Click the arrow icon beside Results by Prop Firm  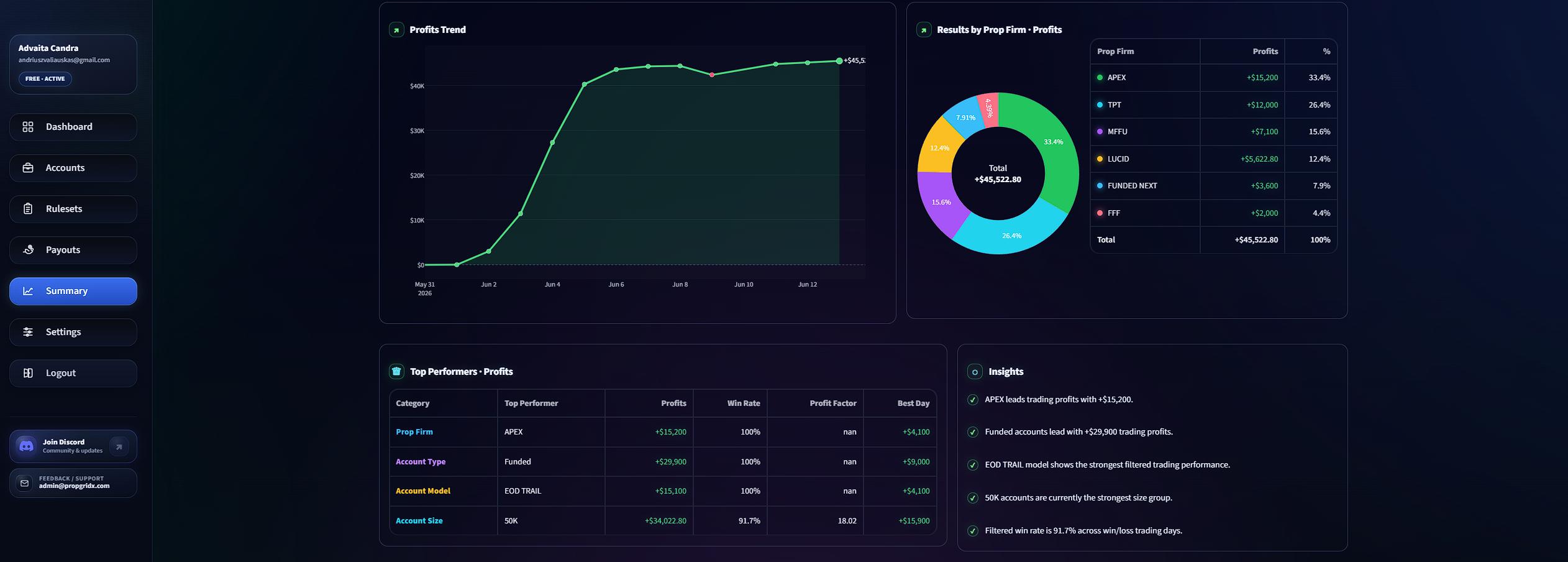924,30
